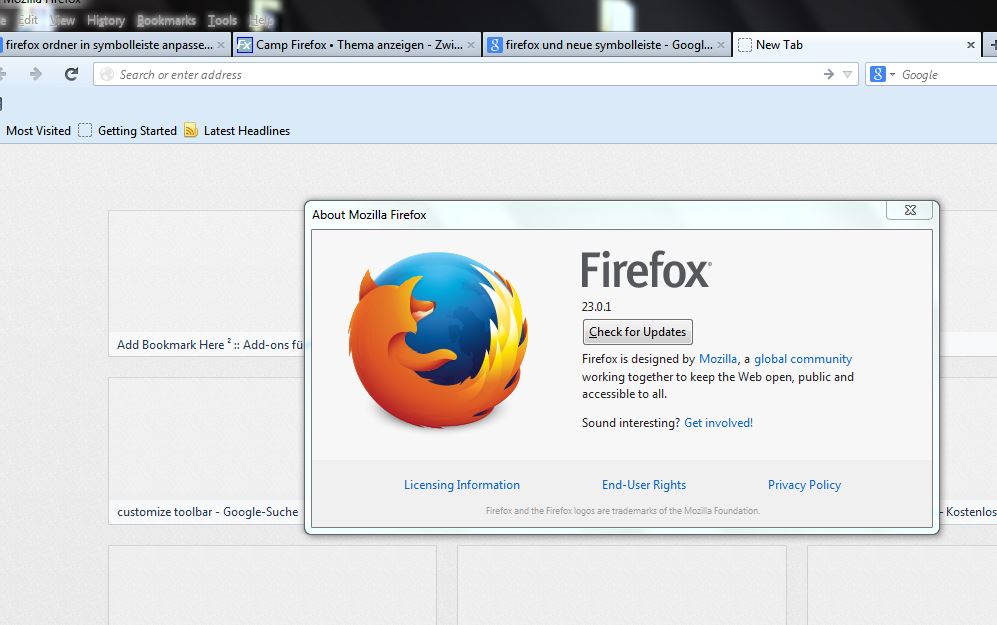Open End-User Rights link
997x625 pixels.
[x=644, y=484]
